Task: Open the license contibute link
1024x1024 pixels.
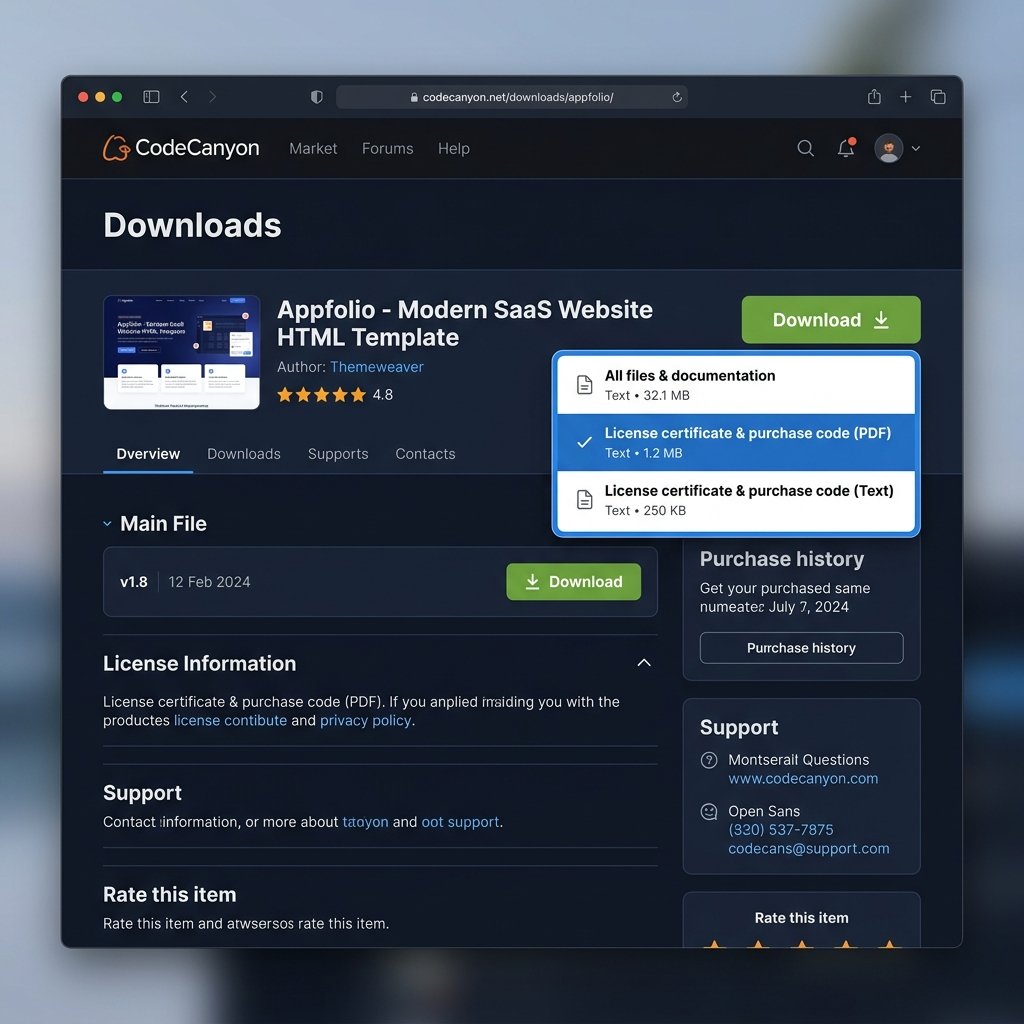Action: tap(230, 720)
